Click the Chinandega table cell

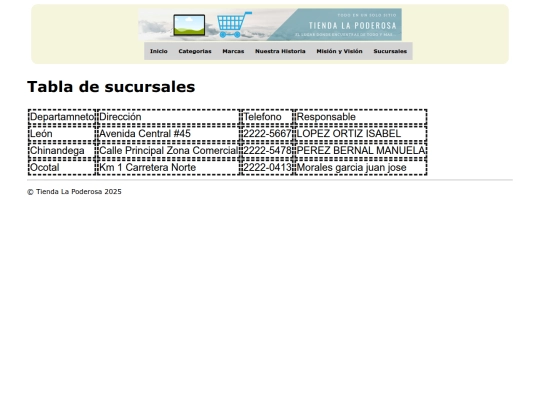(x=62, y=150)
